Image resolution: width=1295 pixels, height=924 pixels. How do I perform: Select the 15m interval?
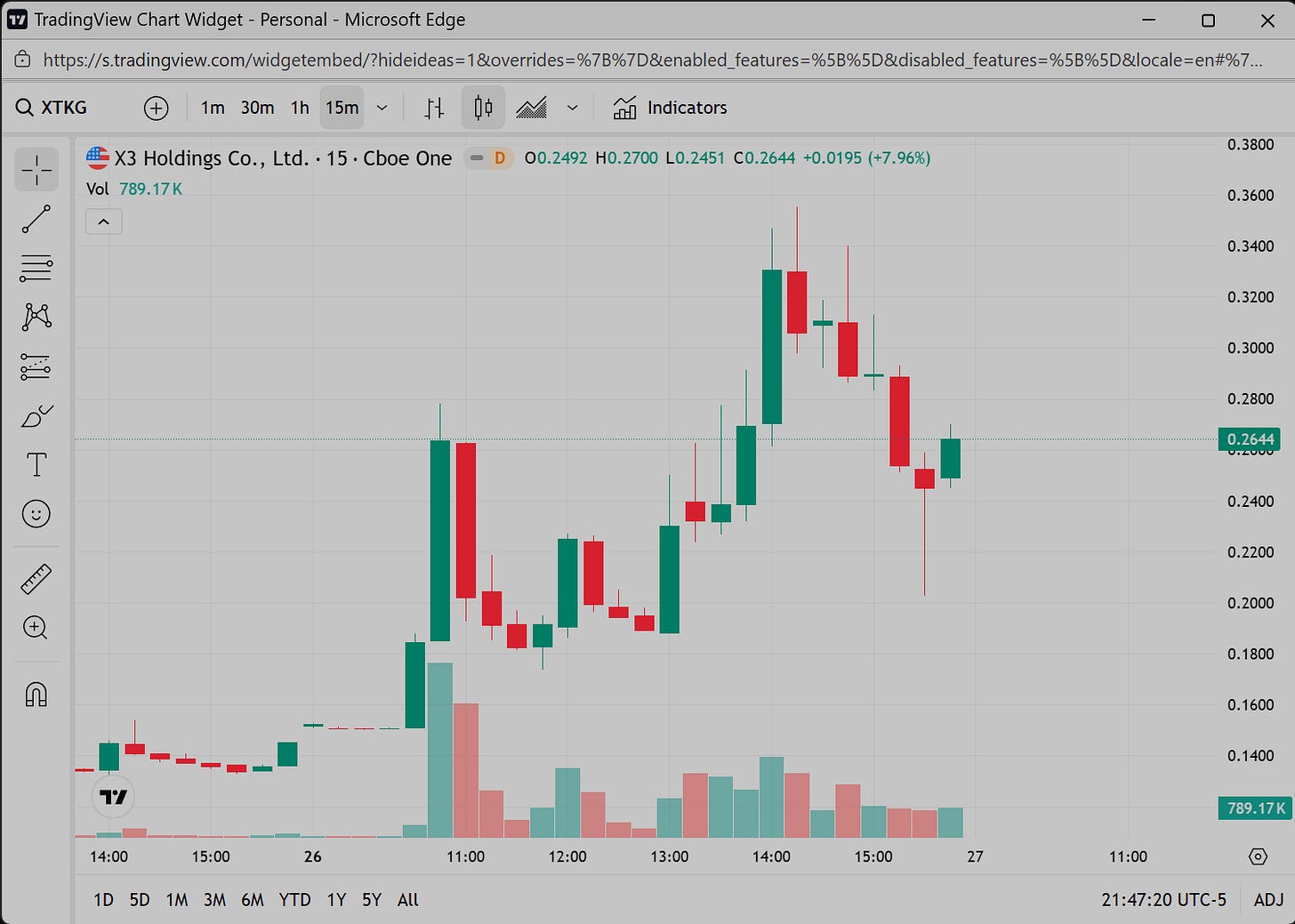tap(342, 108)
